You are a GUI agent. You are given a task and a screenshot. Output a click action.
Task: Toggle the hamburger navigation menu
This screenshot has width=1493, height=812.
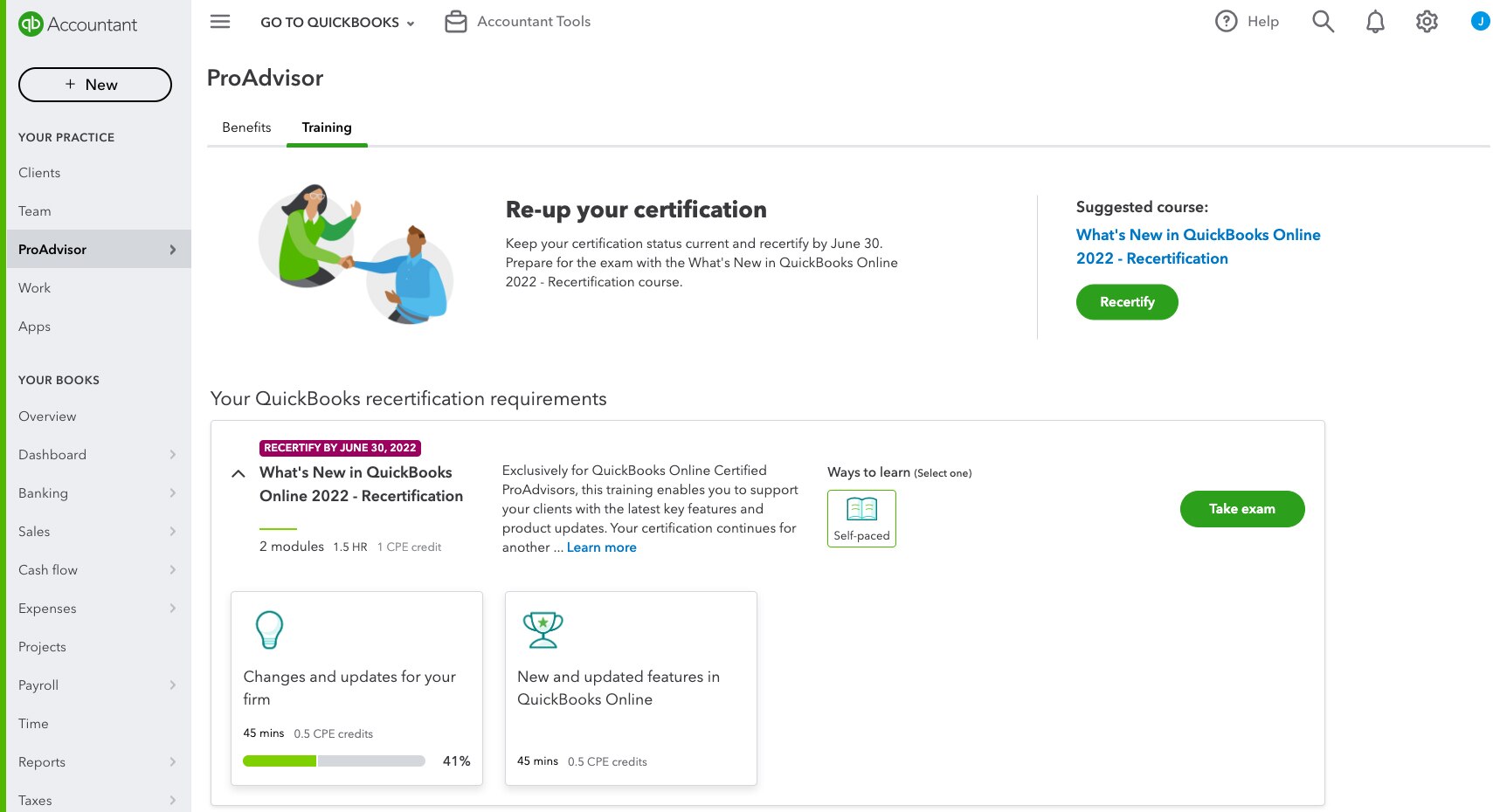pos(220,21)
